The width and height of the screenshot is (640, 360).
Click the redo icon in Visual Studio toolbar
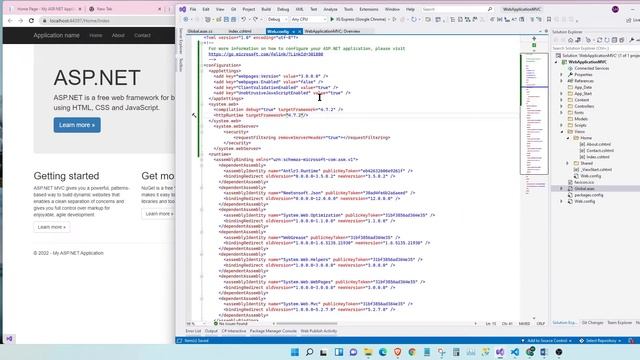pos(256,19)
